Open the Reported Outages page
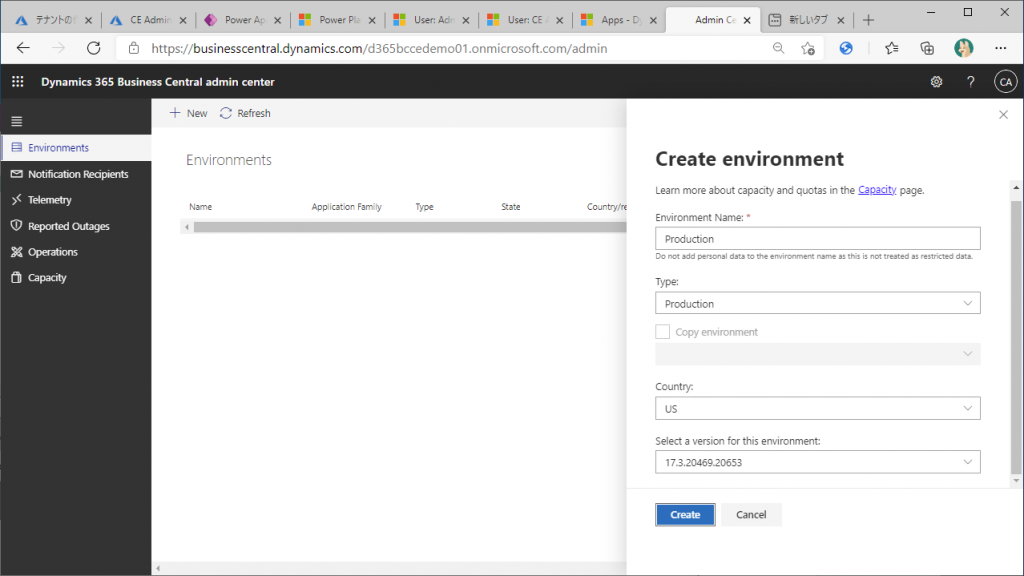The width and height of the screenshot is (1024, 576). [69, 225]
